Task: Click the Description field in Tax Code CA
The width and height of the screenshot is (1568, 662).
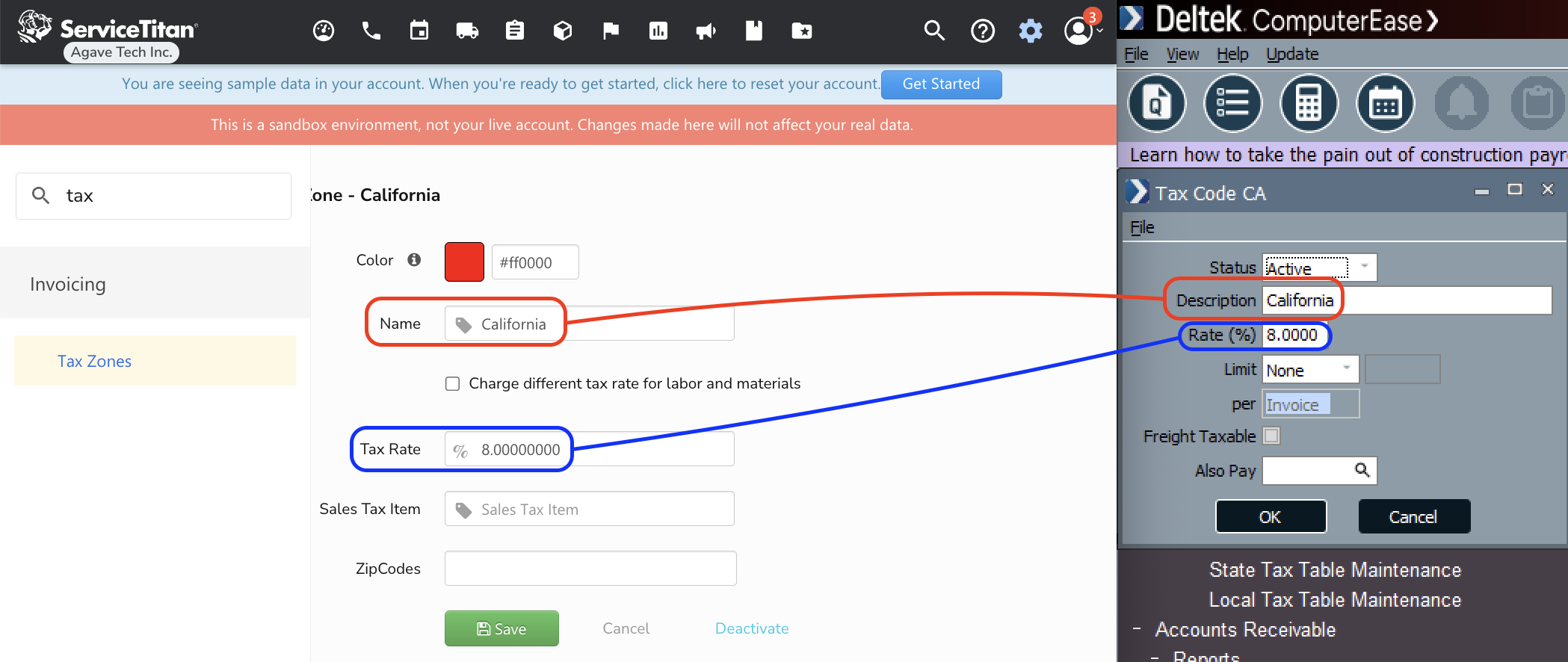Action: tap(1407, 300)
